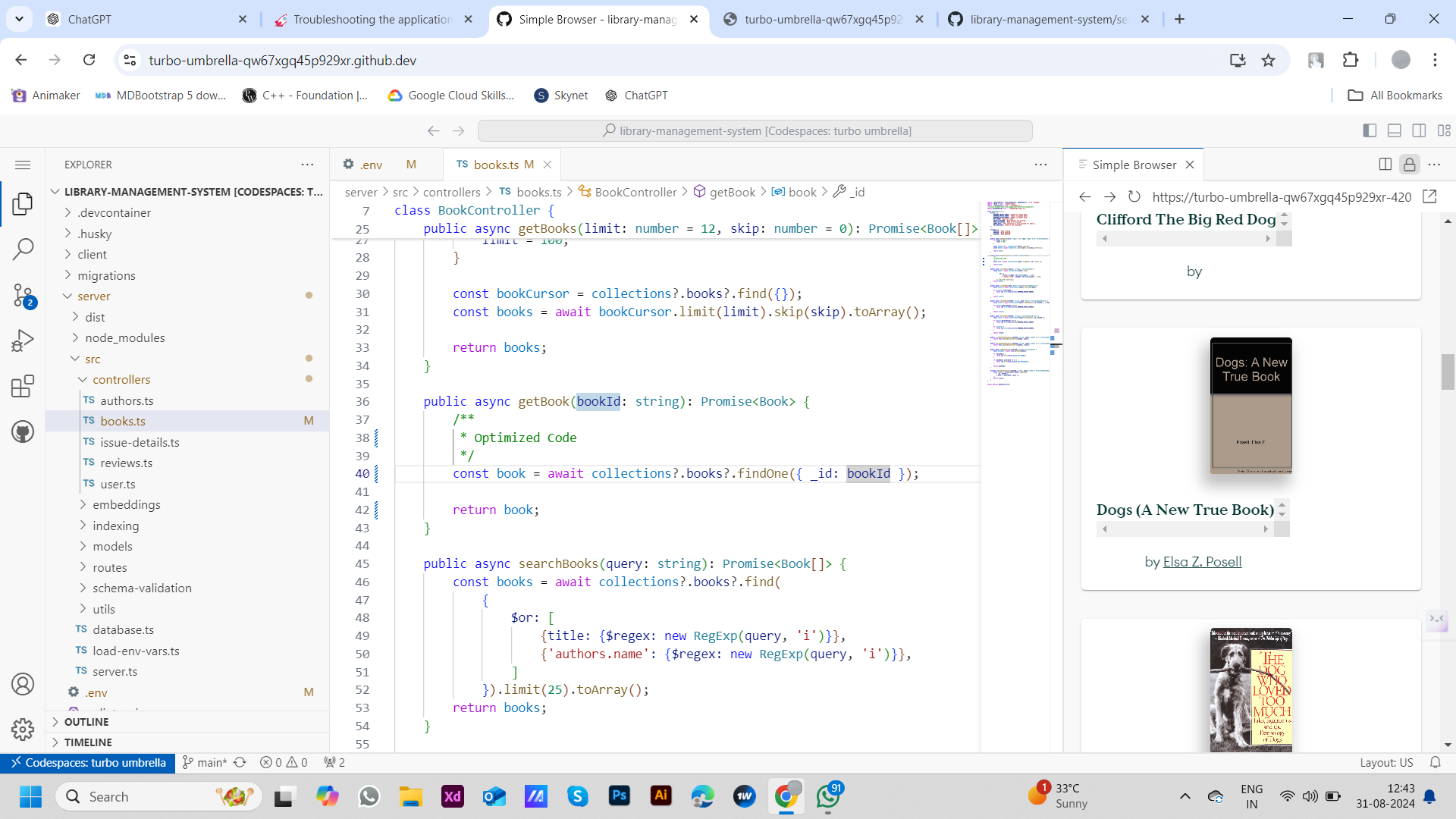This screenshot has height=819, width=1456.
Task: Toggle Panel visibility layout button
Action: [x=1394, y=130]
